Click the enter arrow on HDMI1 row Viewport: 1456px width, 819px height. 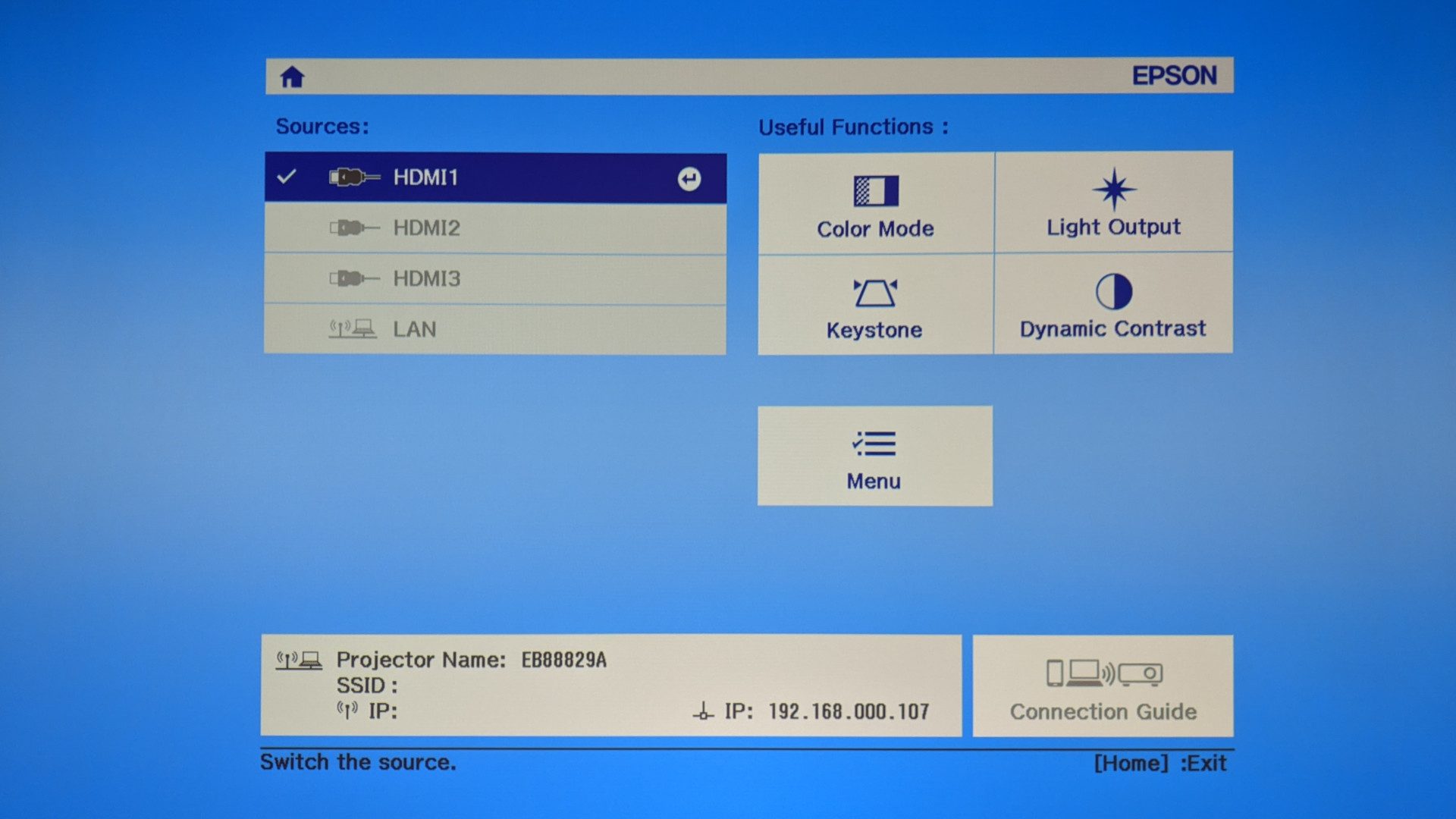689,179
